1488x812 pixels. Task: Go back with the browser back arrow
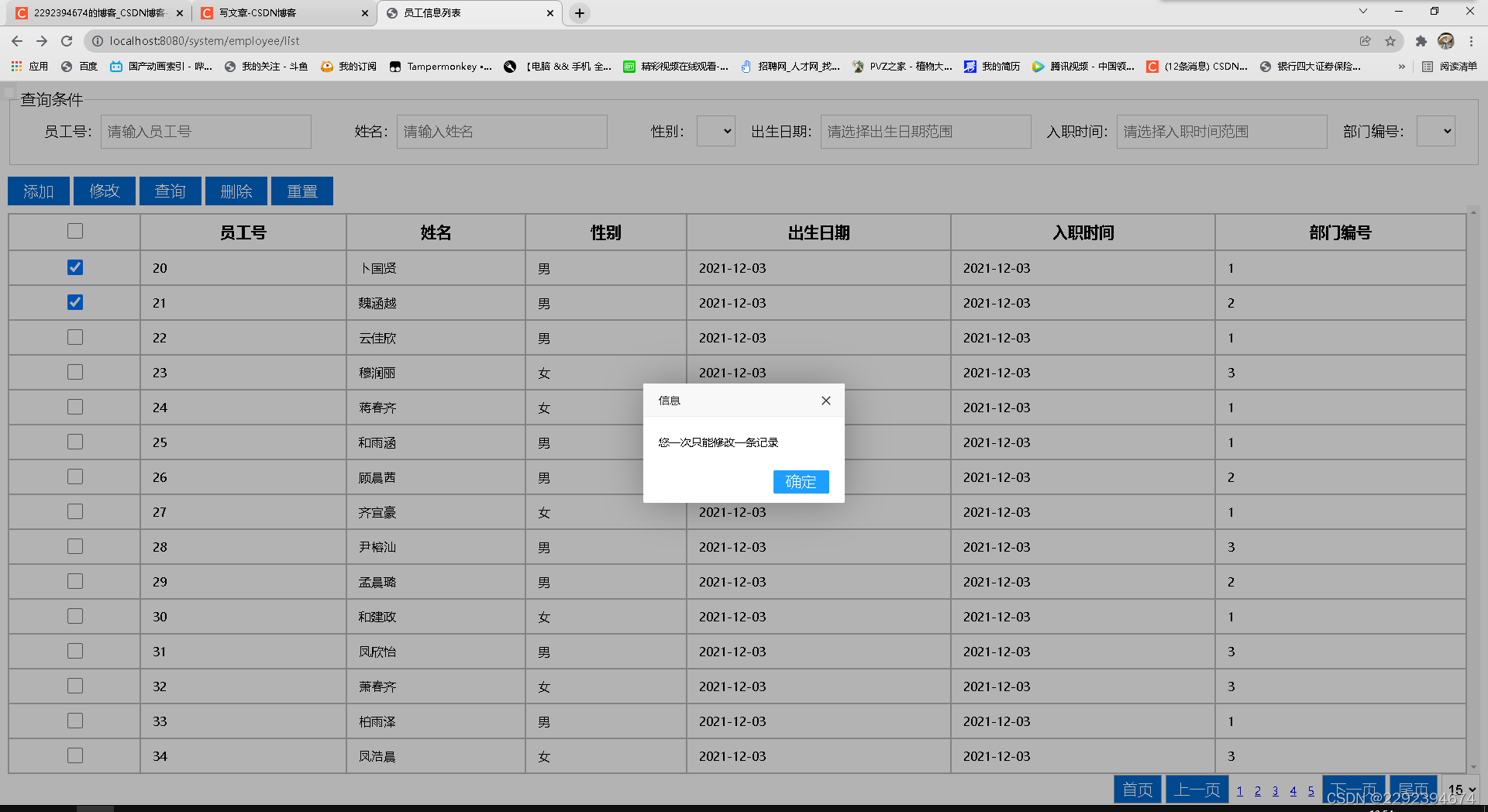(x=17, y=41)
